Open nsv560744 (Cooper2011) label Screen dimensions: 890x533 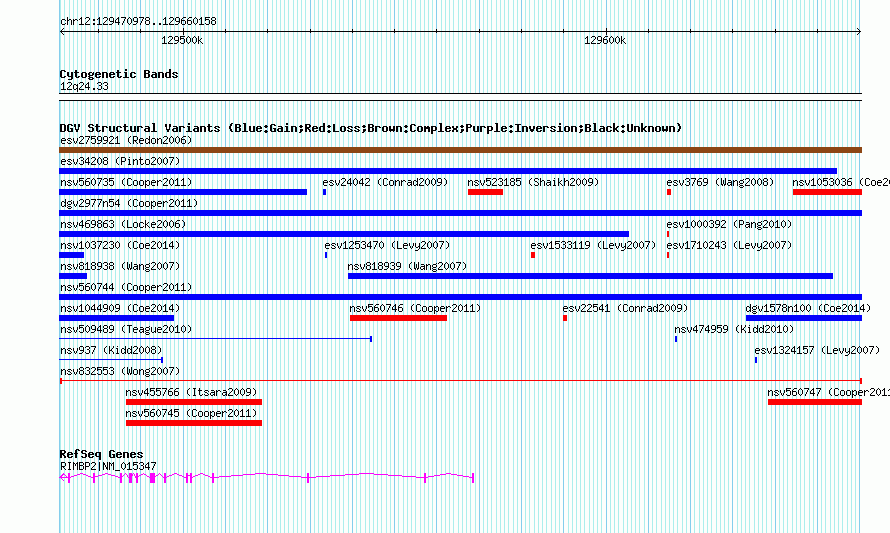126,287
